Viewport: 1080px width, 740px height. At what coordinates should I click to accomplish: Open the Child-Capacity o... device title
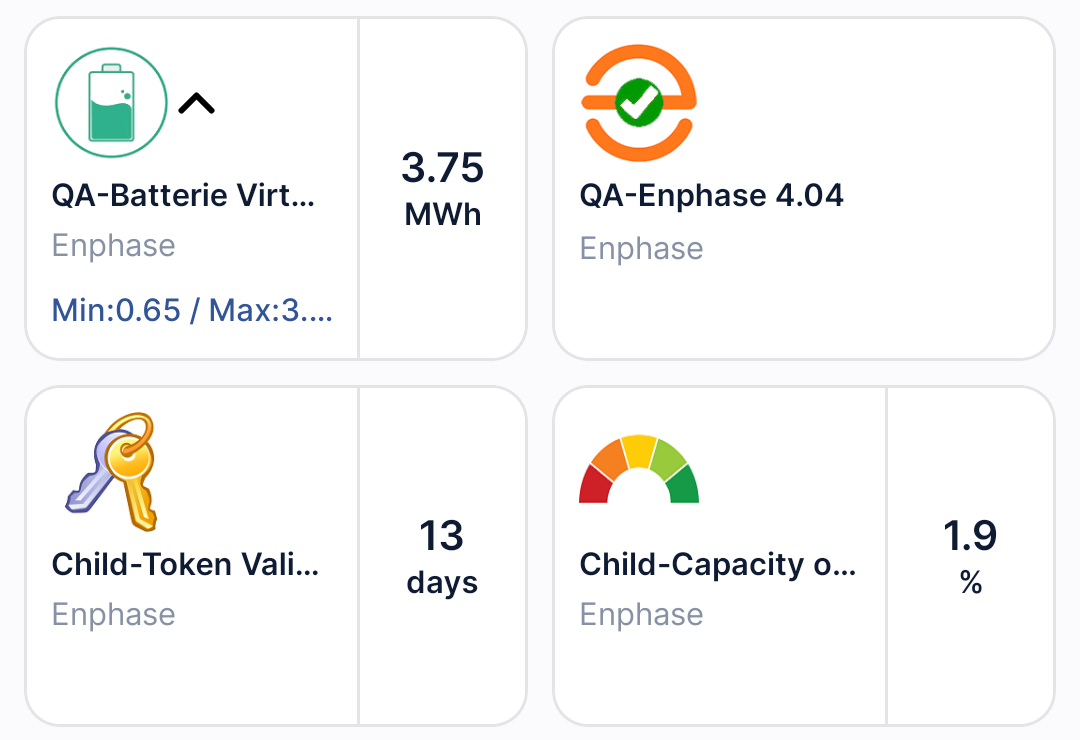[717, 563]
